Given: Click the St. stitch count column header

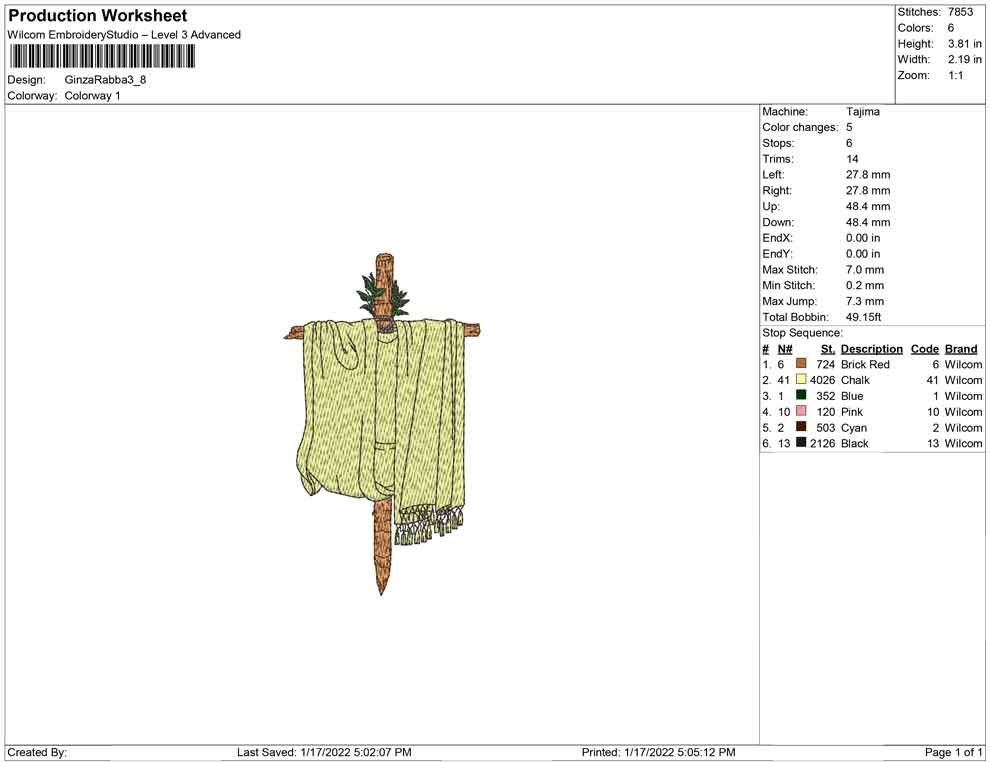Looking at the screenshot, I should (x=827, y=349).
